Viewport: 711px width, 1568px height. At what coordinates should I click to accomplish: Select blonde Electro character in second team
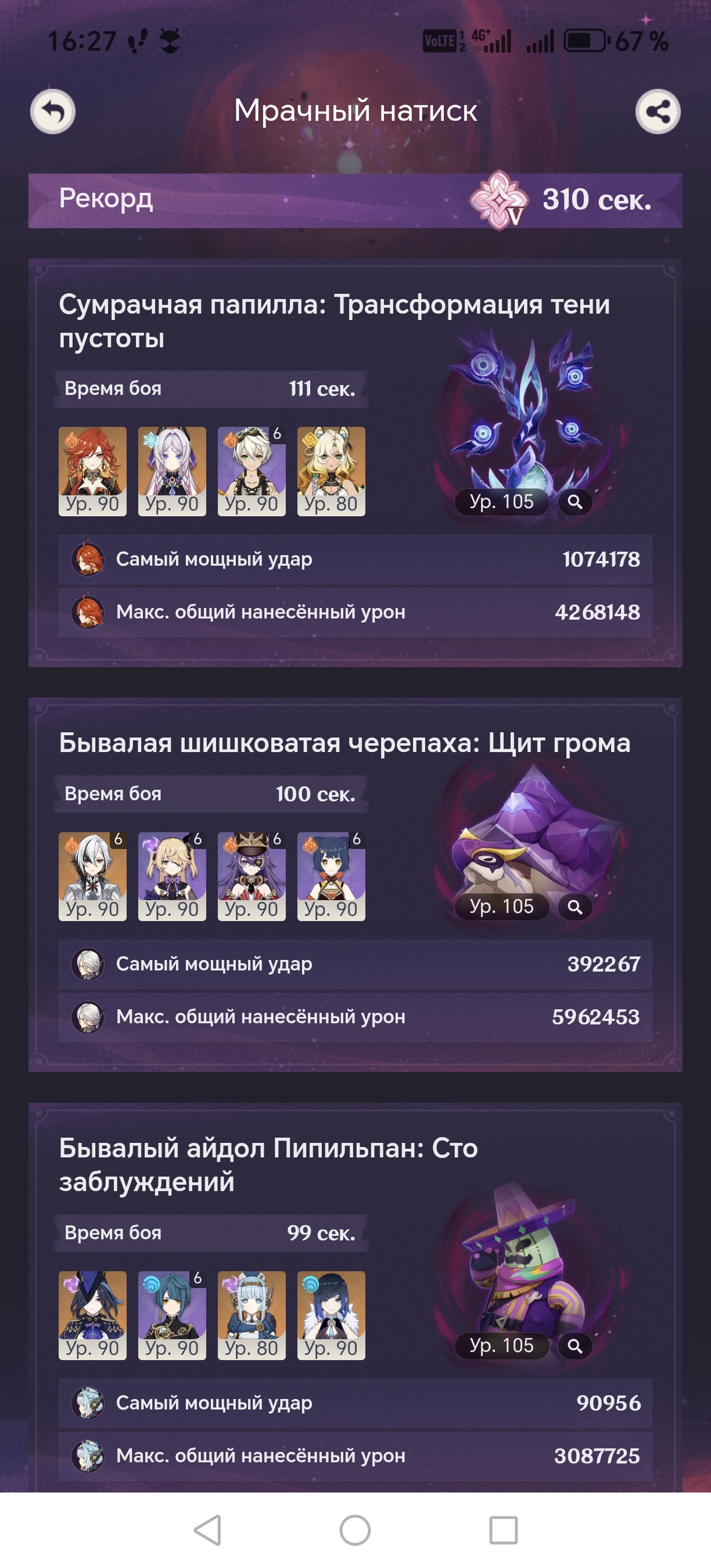(173, 876)
